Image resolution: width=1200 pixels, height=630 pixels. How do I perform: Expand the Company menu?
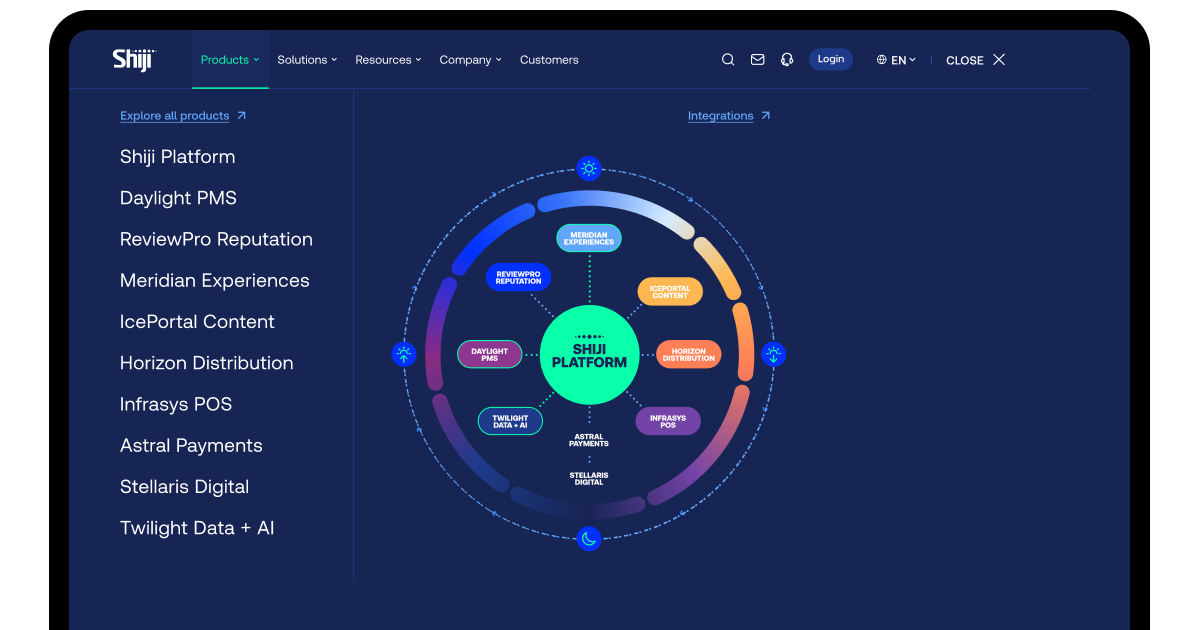coord(471,60)
